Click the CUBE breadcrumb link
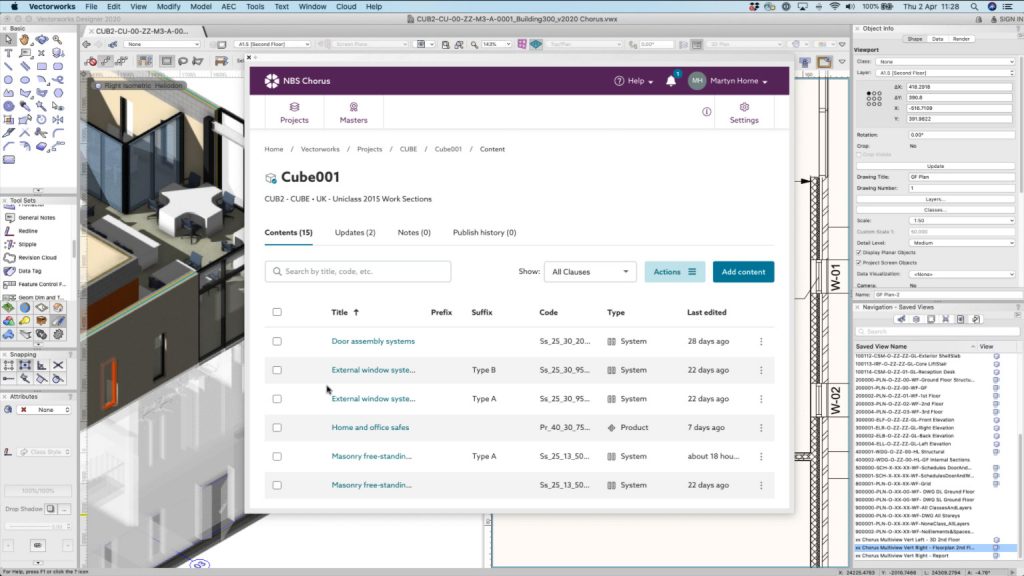Image resolution: width=1024 pixels, height=576 pixels. point(408,149)
